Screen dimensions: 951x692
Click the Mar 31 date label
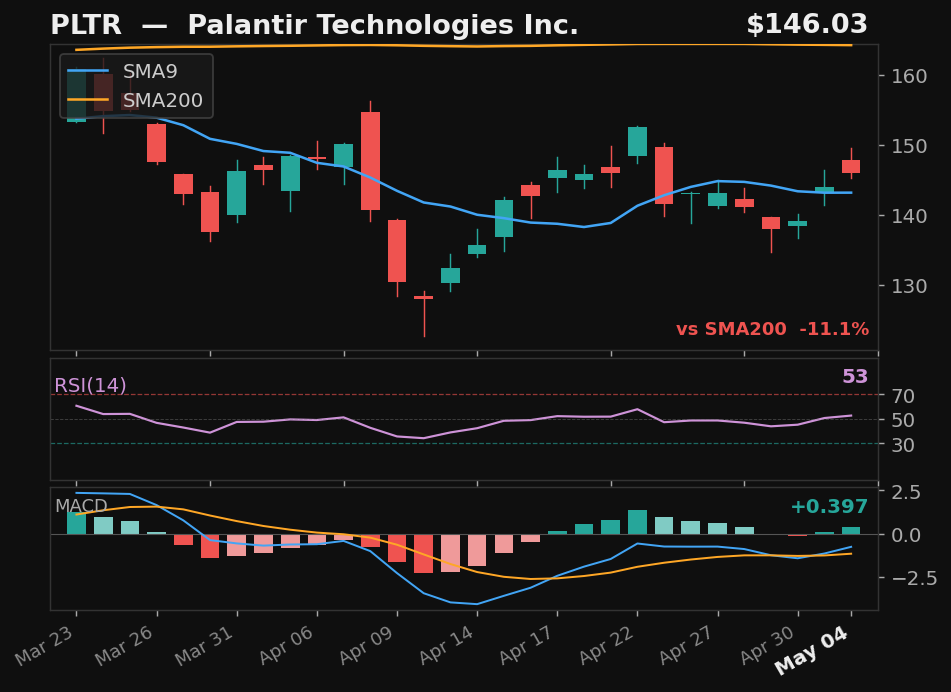tap(204, 645)
